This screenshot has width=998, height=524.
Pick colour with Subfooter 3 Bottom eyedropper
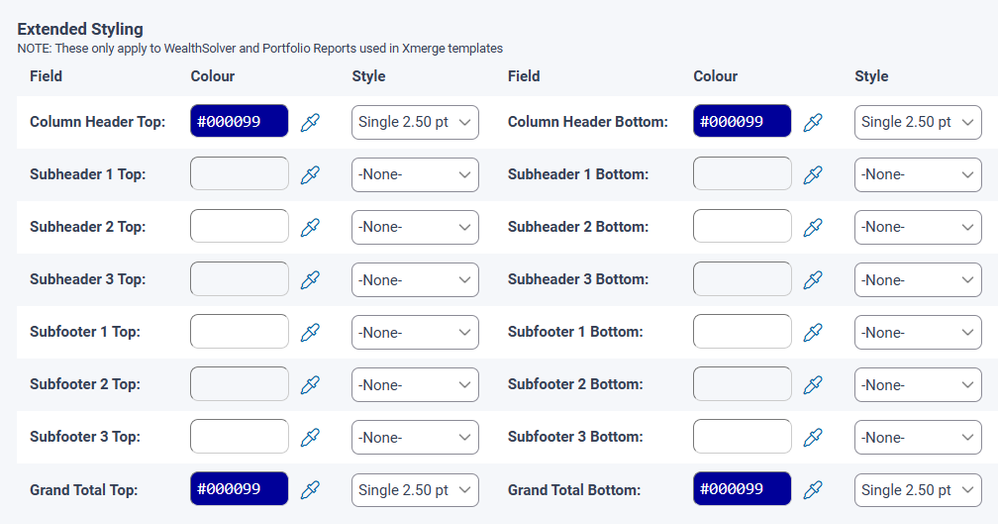[814, 437]
